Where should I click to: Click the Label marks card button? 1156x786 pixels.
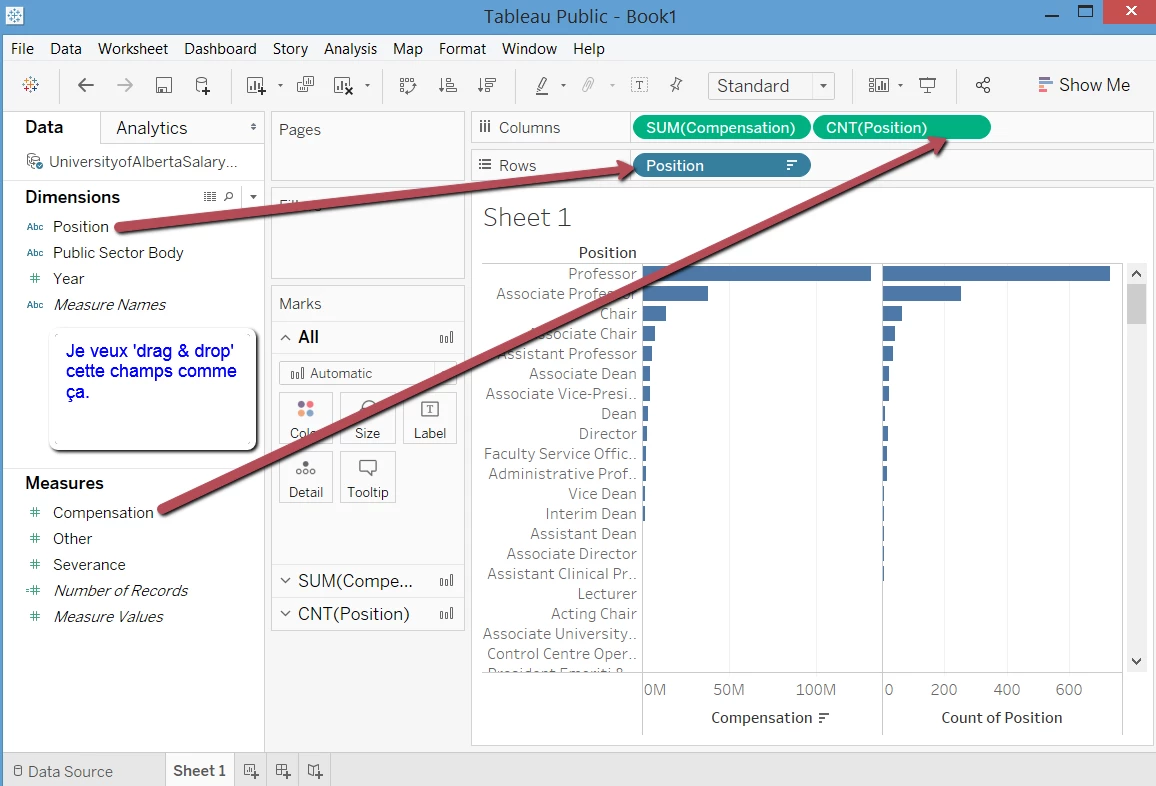(x=429, y=418)
